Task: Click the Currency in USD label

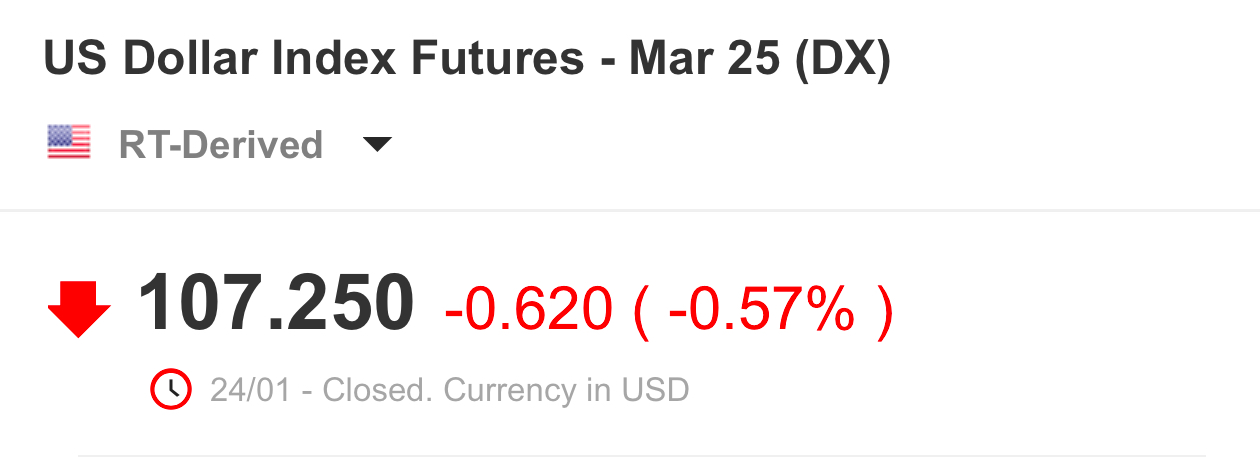Action: click(566, 389)
